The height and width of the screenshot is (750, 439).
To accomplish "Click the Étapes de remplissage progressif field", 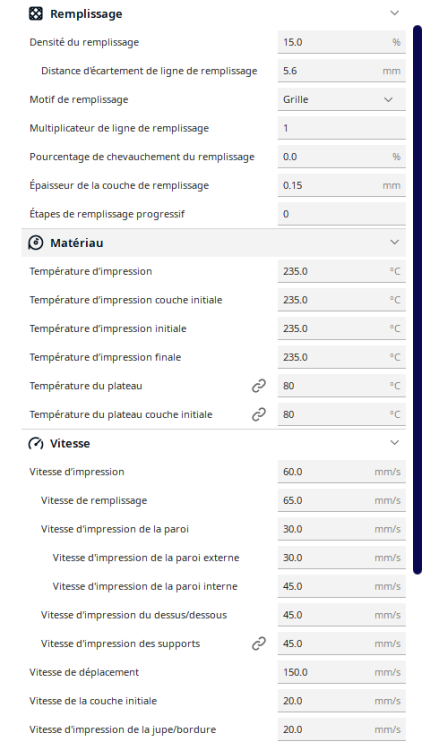I will (x=341, y=214).
